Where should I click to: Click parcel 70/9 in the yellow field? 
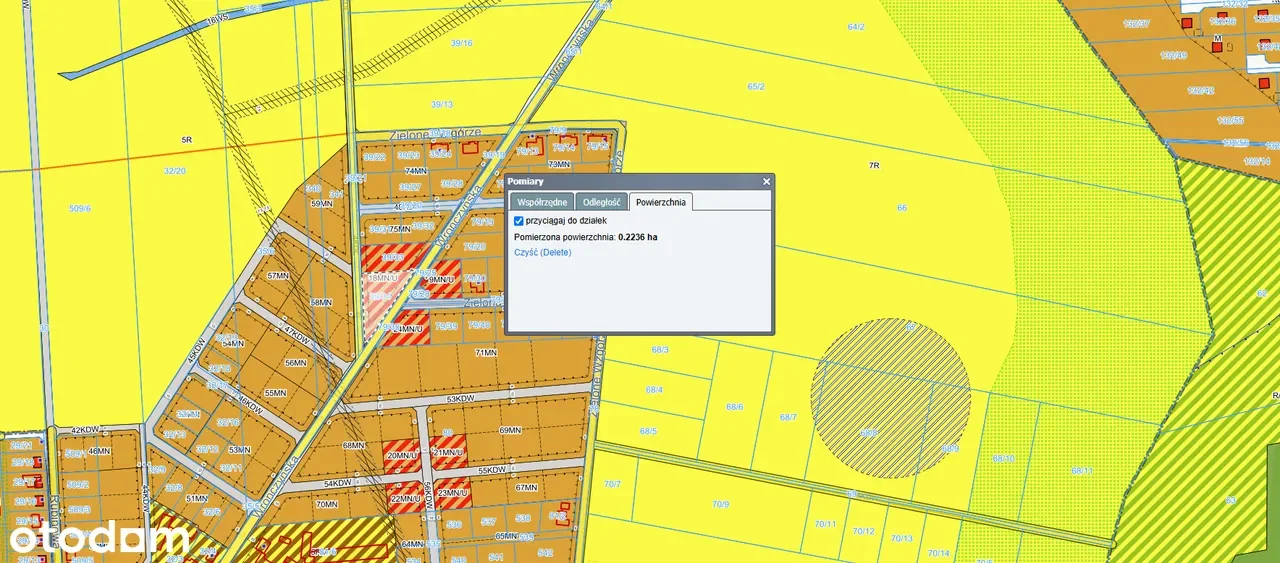pyautogui.click(x=720, y=504)
